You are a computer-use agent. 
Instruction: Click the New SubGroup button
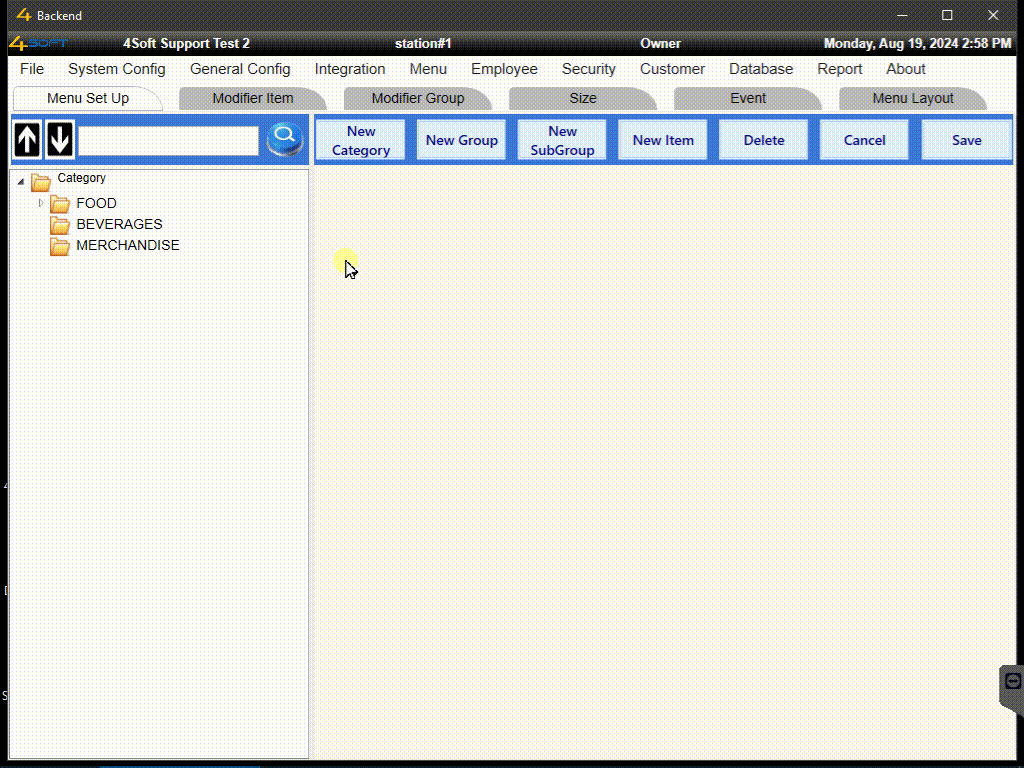562,140
